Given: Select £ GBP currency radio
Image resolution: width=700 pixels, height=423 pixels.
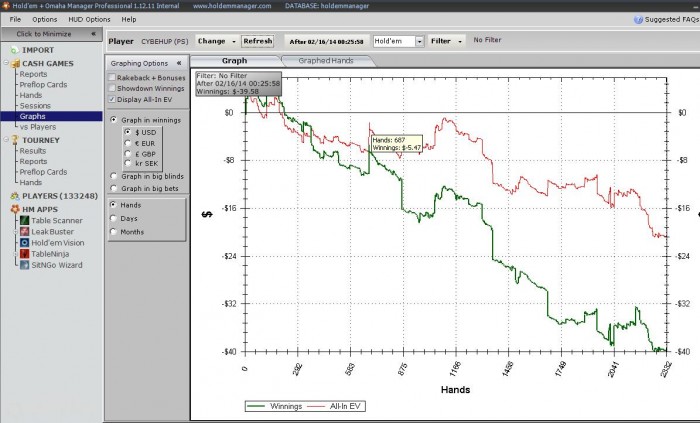Looking at the screenshot, I should 128,153.
